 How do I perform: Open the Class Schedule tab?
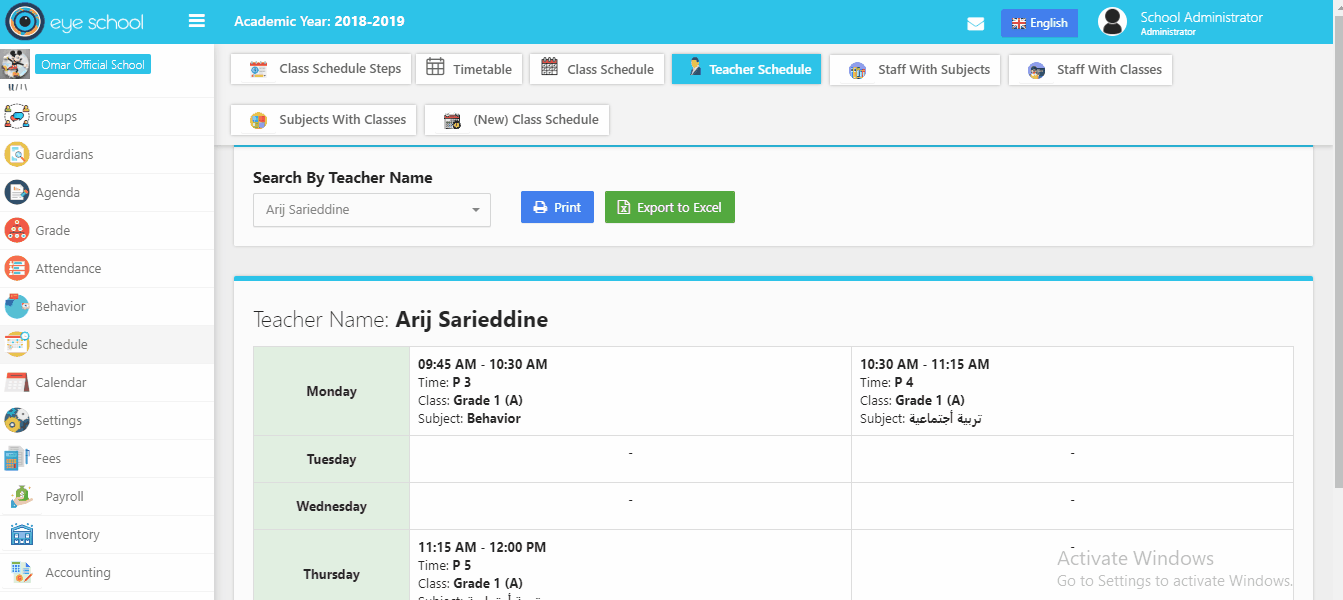click(597, 69)
